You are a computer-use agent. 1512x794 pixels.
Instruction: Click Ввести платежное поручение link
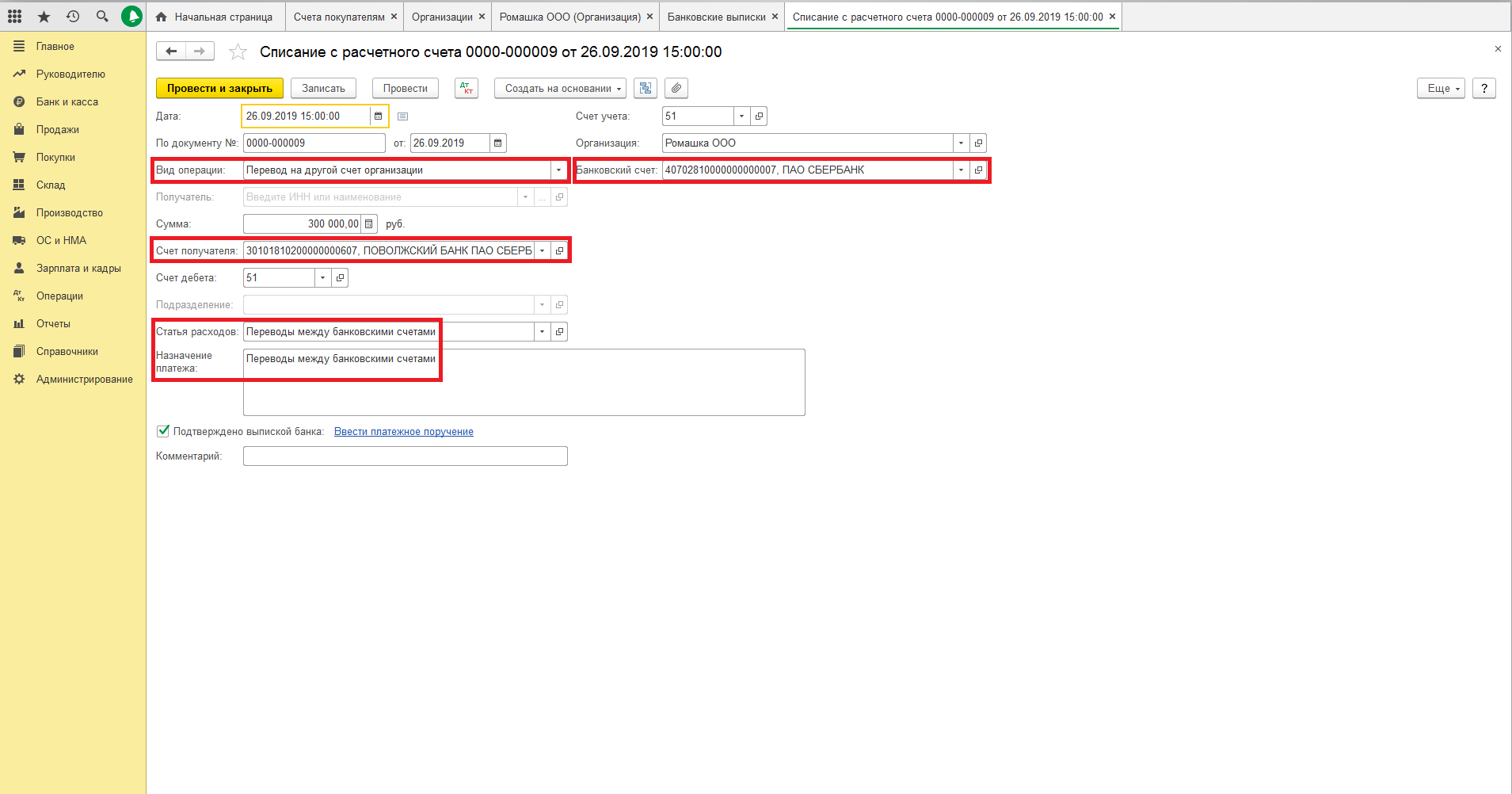point(404,431)
